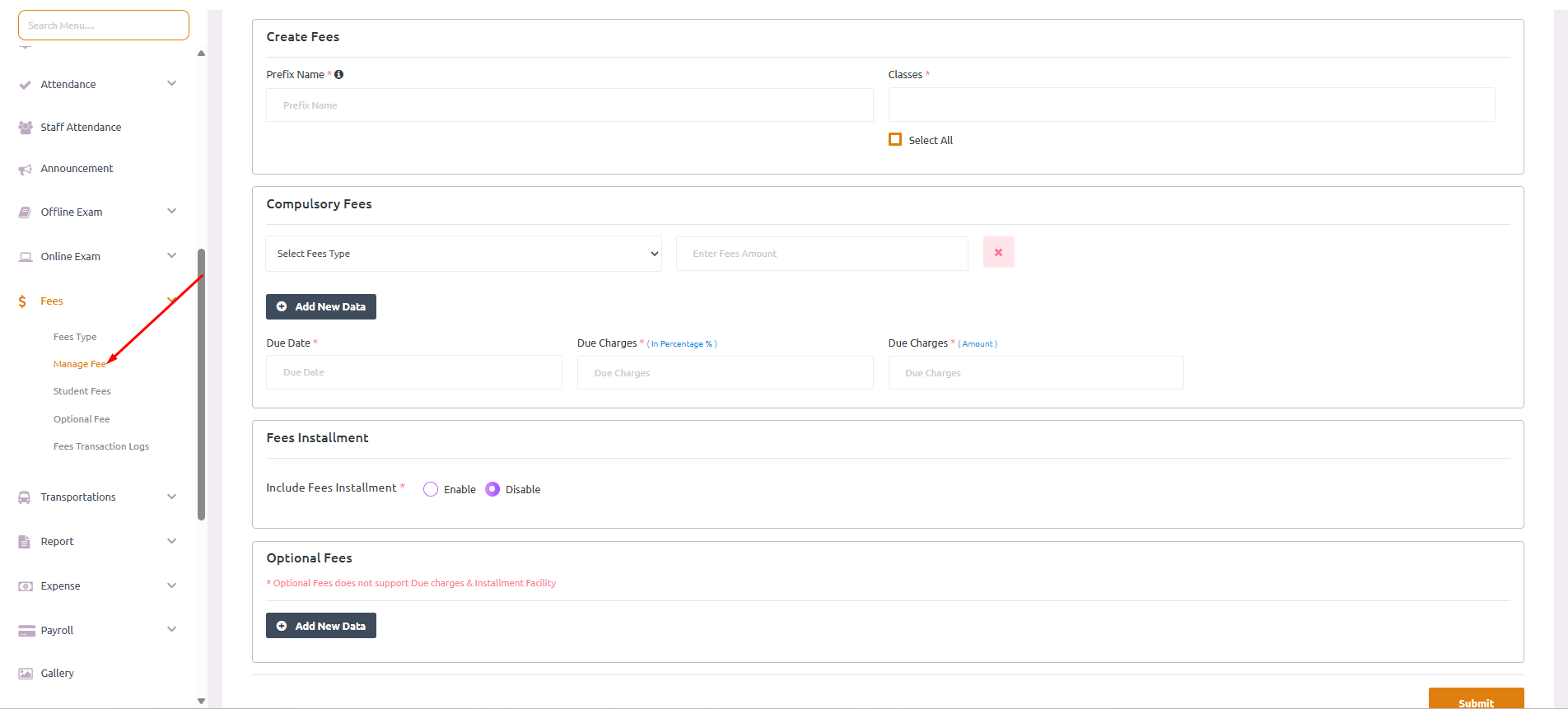This screenshot has height=709, width=1568.
Task: Expand the Offline Exam menu chevron
Action: click(172, 212)
